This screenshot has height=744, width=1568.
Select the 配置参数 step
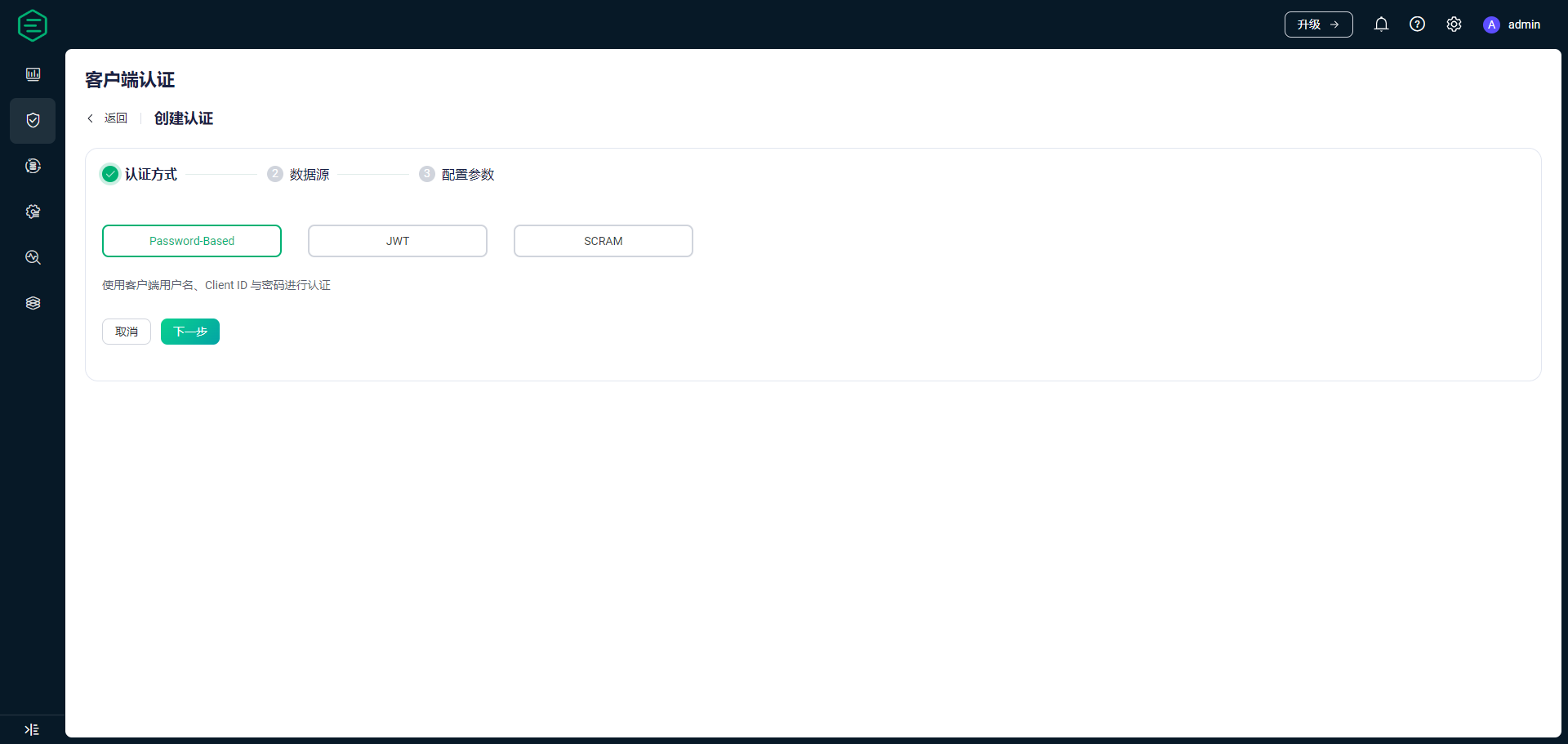click(468, 175)
